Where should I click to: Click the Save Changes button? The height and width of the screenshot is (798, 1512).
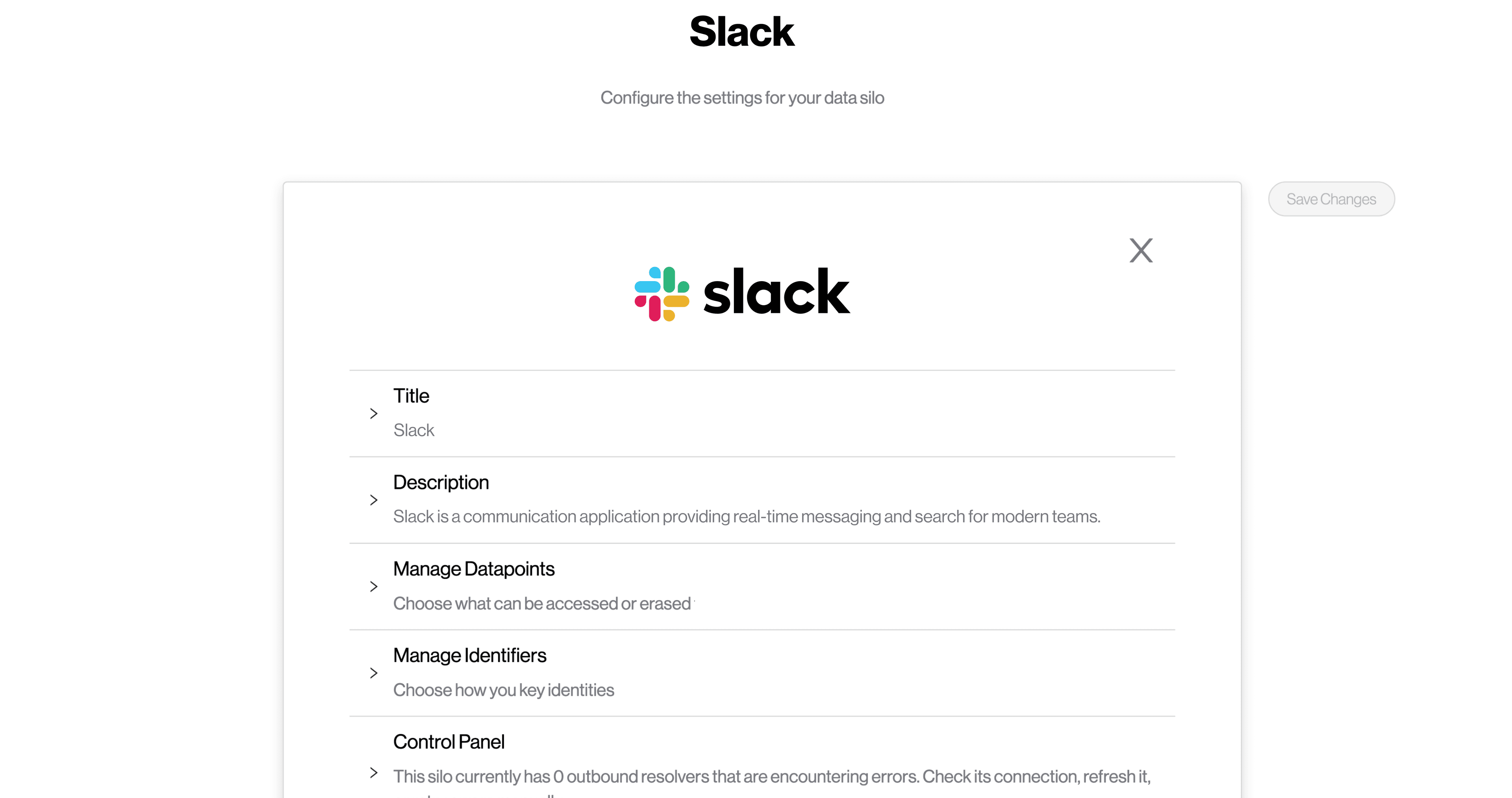1331,199
